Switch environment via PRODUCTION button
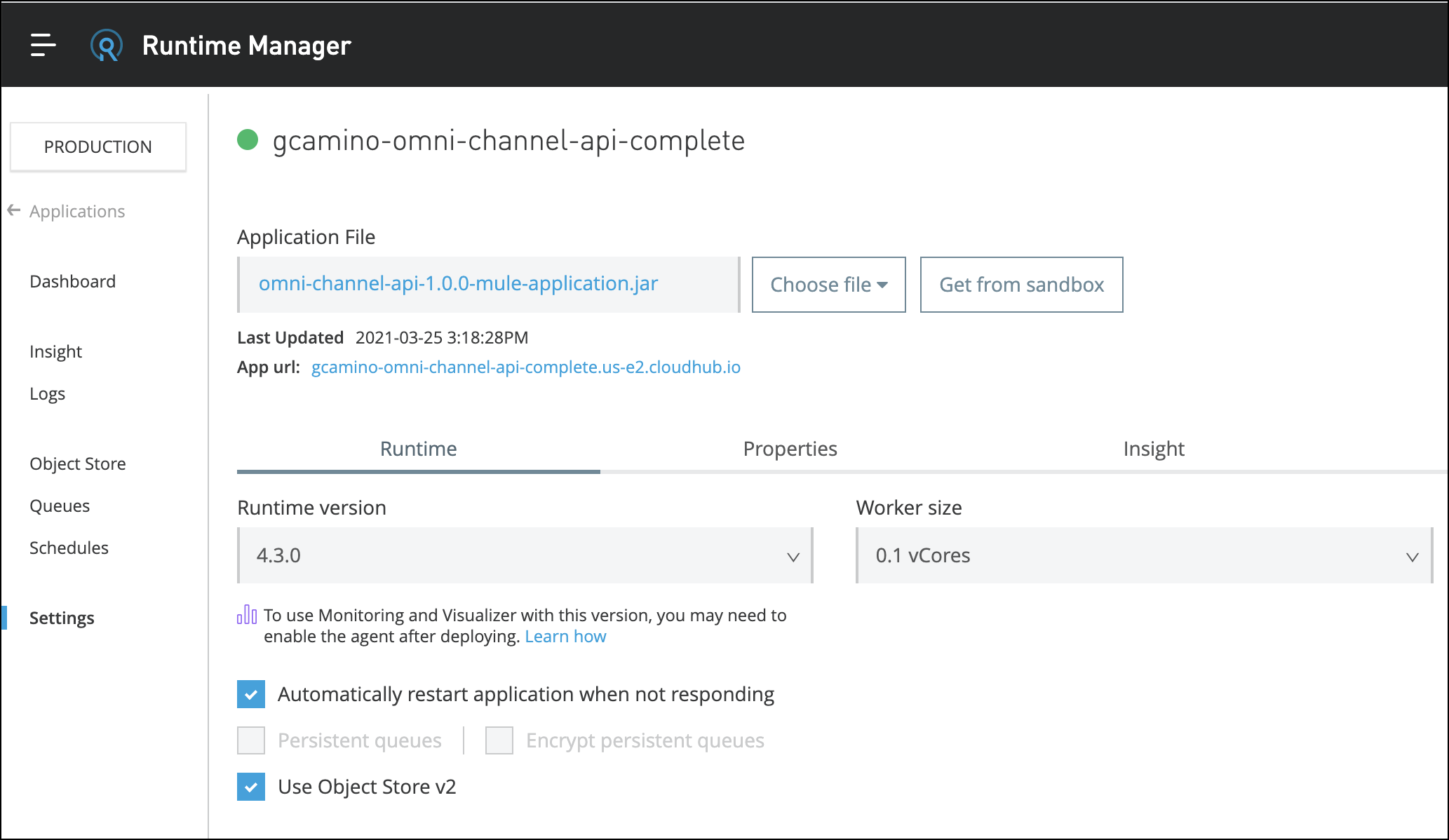Screen dimensions: 1449x840 pos(98,147)
